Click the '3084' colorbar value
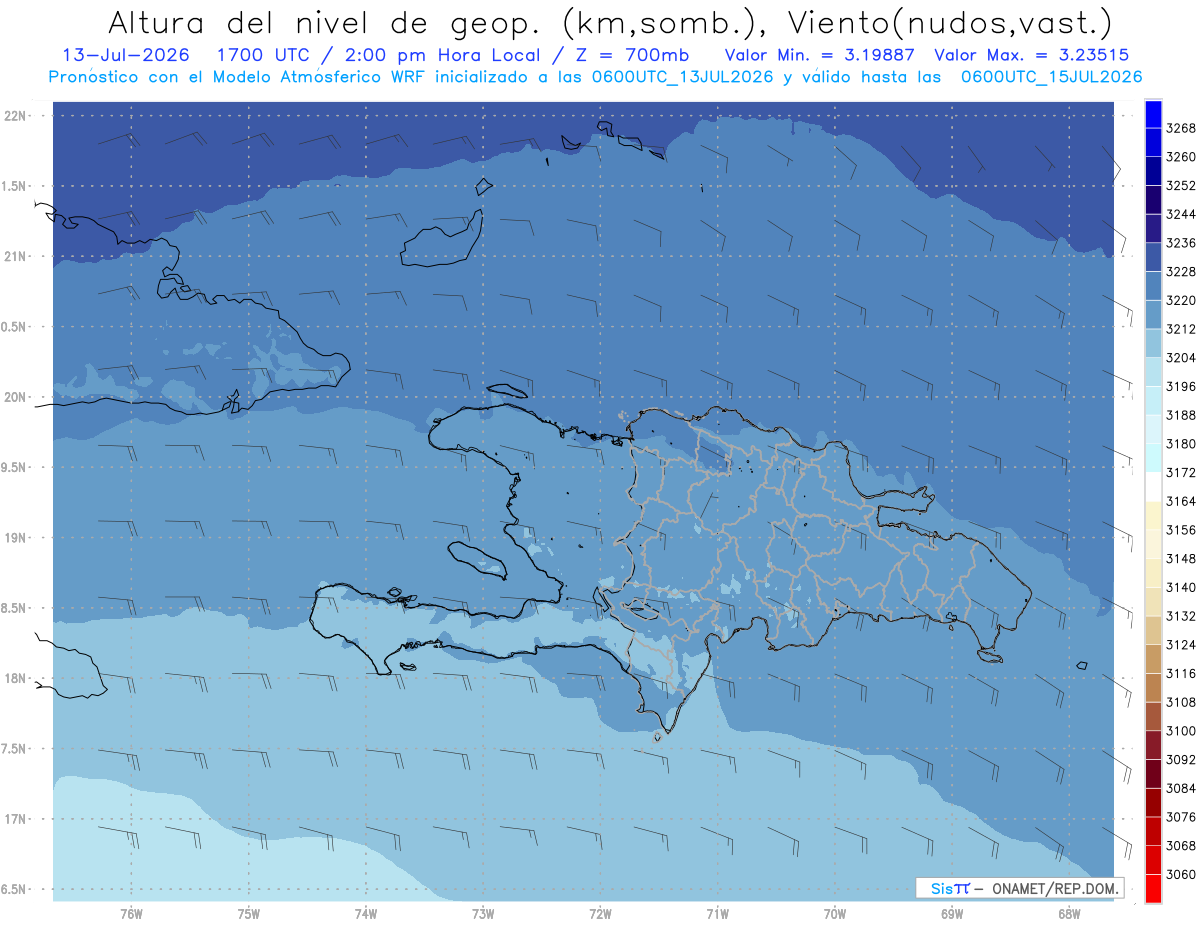 coord(1181,788)
